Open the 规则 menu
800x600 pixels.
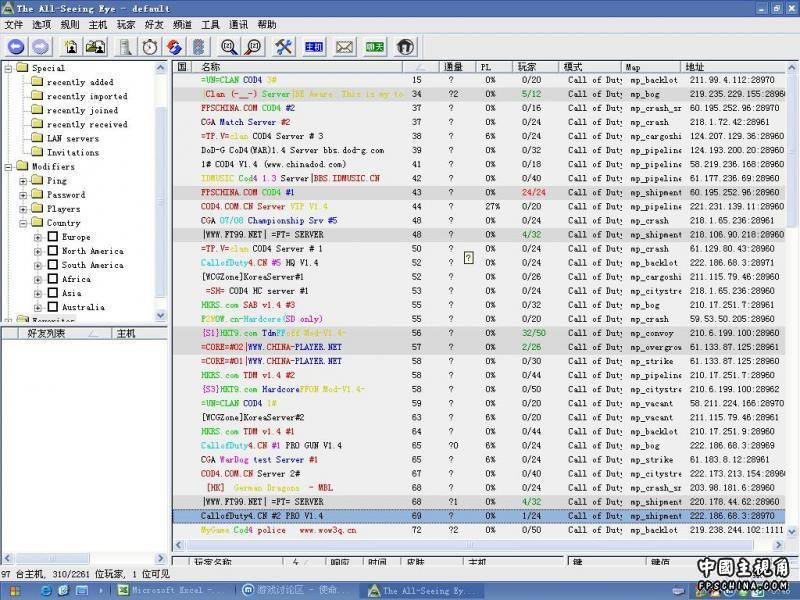(x=70, y=24)
